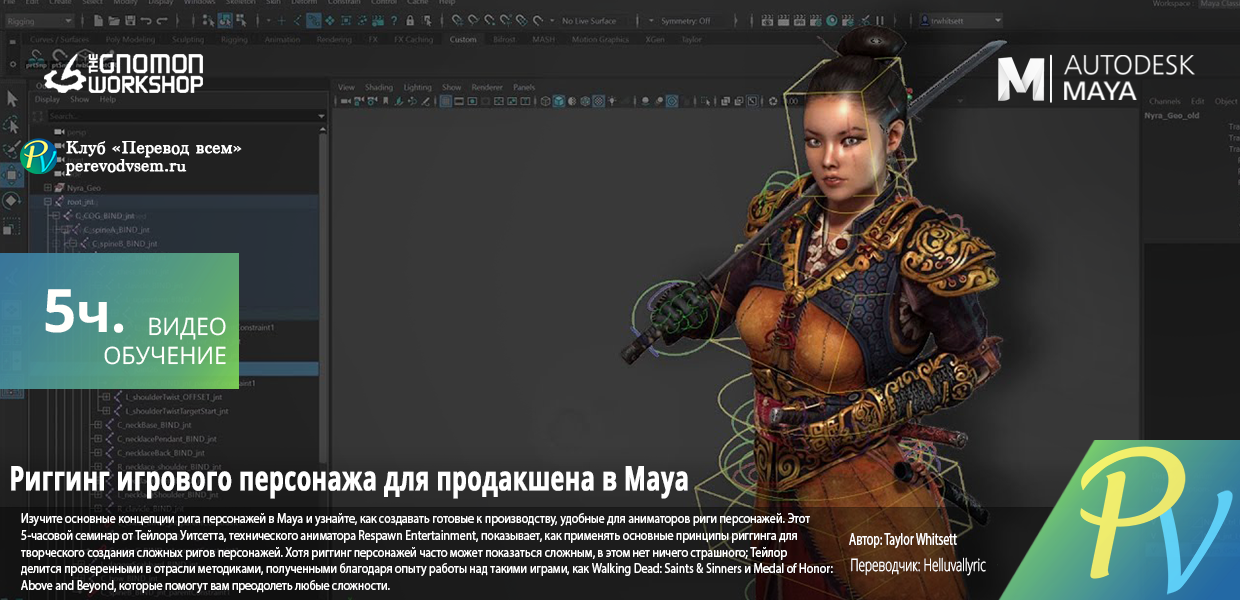Viewport: 1240px width, 600px height.
Task: Toggle the pause viewport icon
Action: [879, 21]
